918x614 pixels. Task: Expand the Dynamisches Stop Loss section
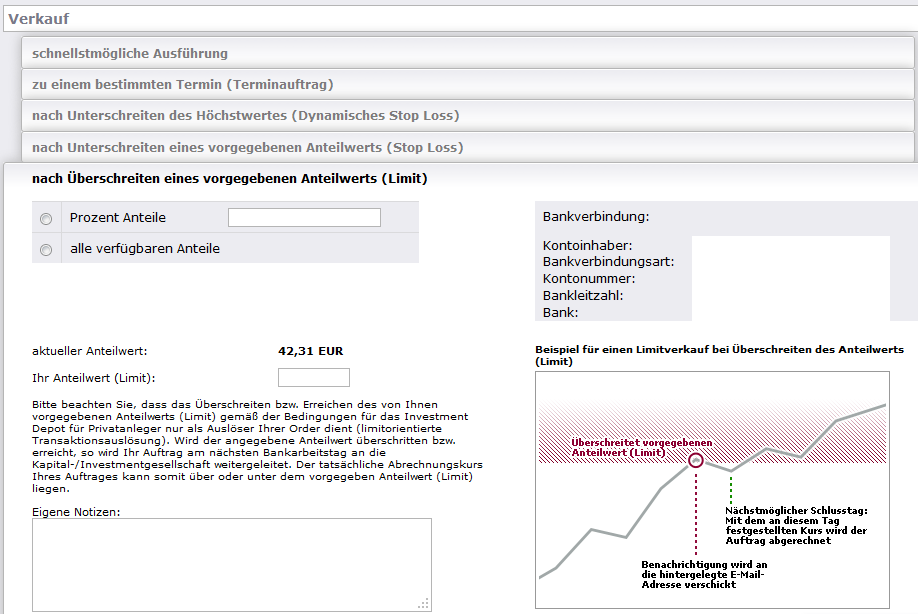pyautogui.click(x=467, y=115)
